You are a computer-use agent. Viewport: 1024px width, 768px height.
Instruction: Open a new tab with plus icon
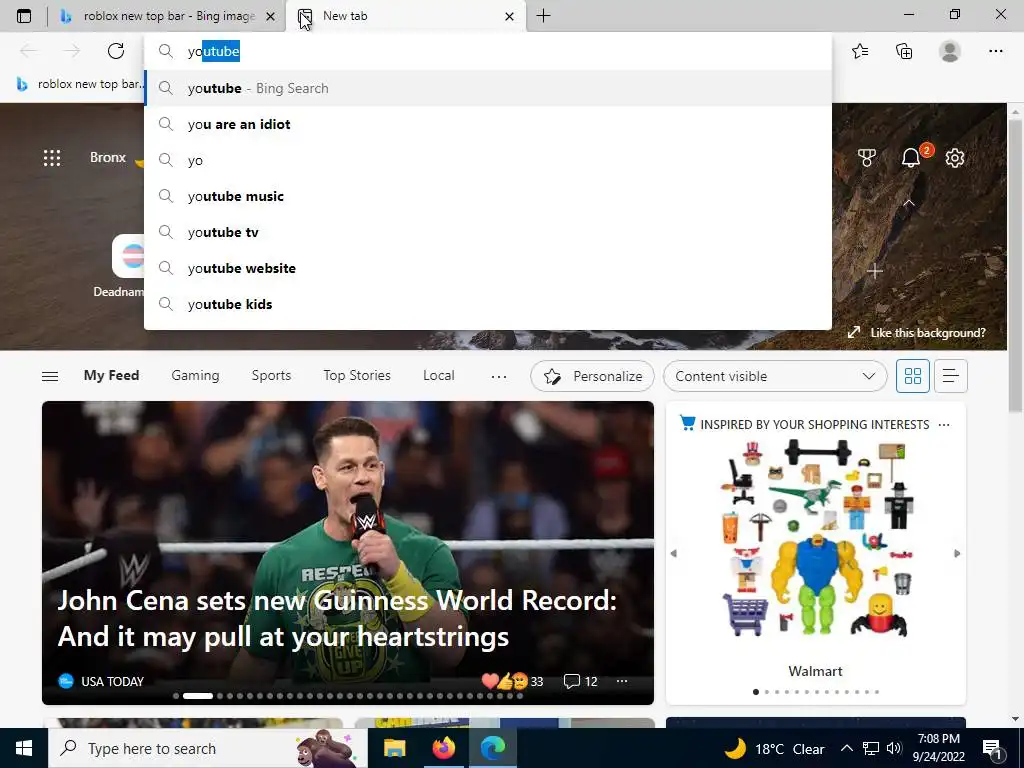[543, 16]
